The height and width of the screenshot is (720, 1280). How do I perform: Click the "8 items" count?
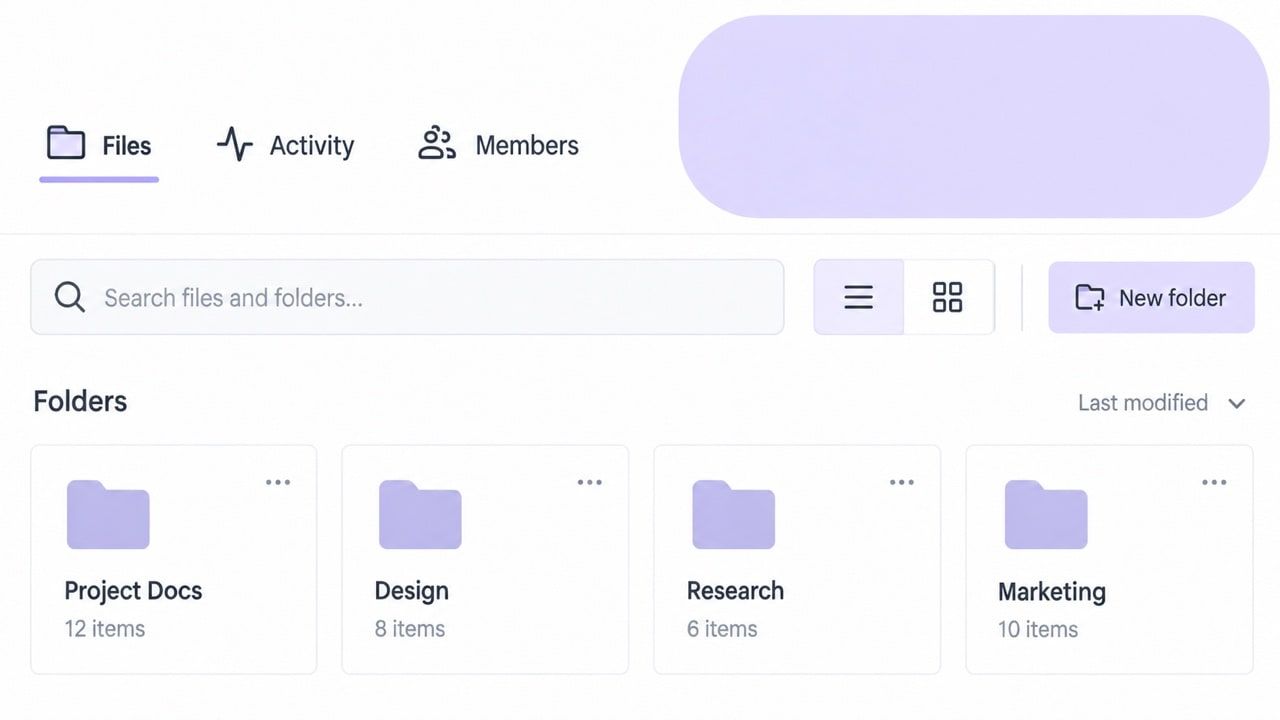click(410, 629)
